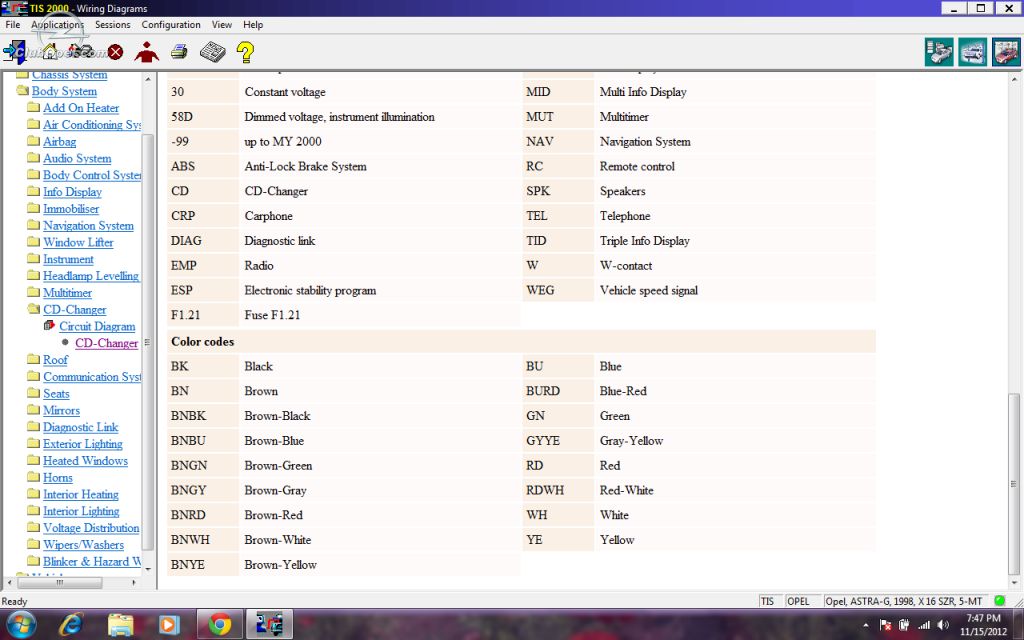Select Heated Windows in the tree

tap(86, 460)
